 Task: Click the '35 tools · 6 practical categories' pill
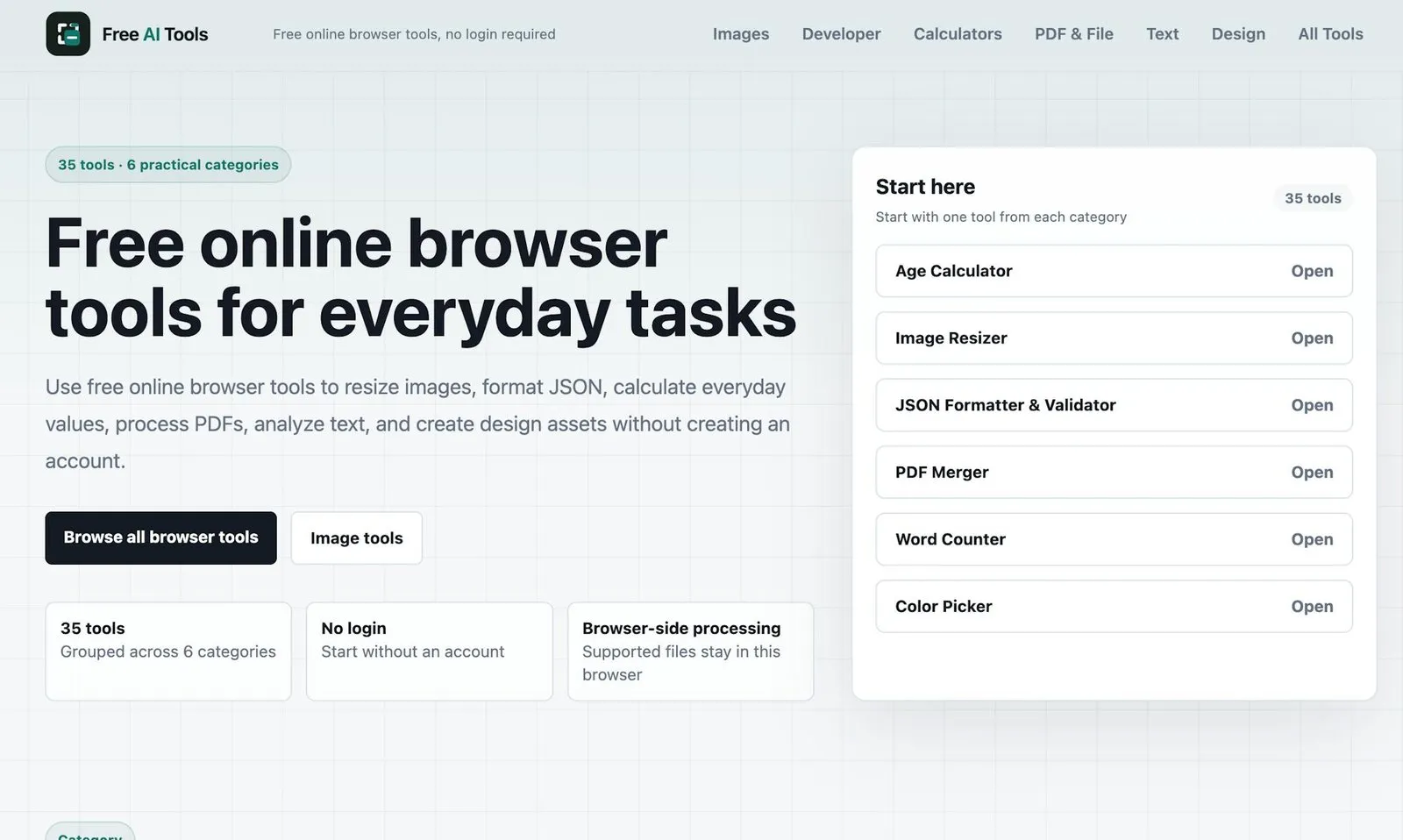click(x=168, y=165)
